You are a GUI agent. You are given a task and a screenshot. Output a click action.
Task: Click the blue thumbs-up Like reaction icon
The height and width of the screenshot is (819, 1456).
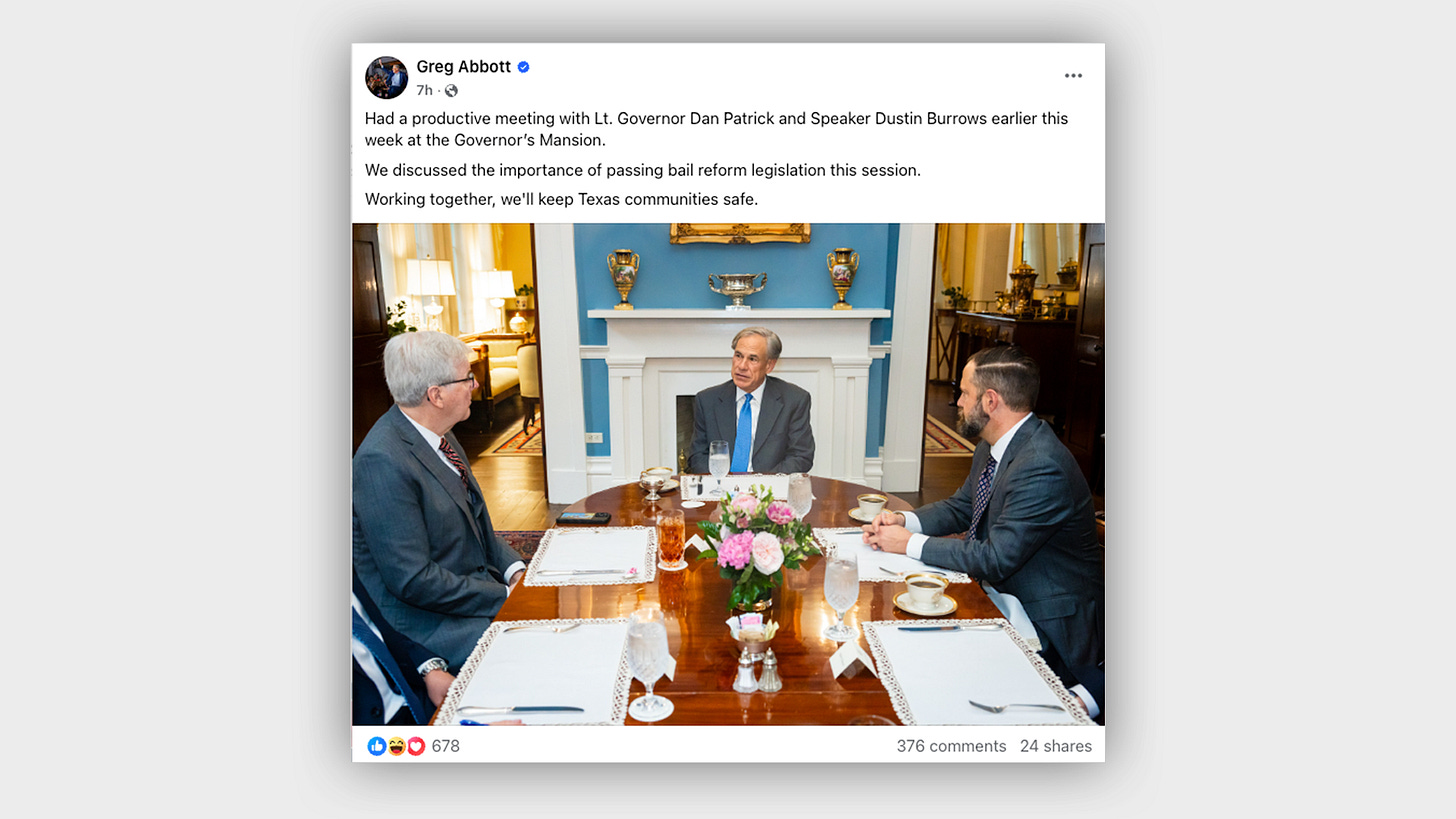coord(377,746)
